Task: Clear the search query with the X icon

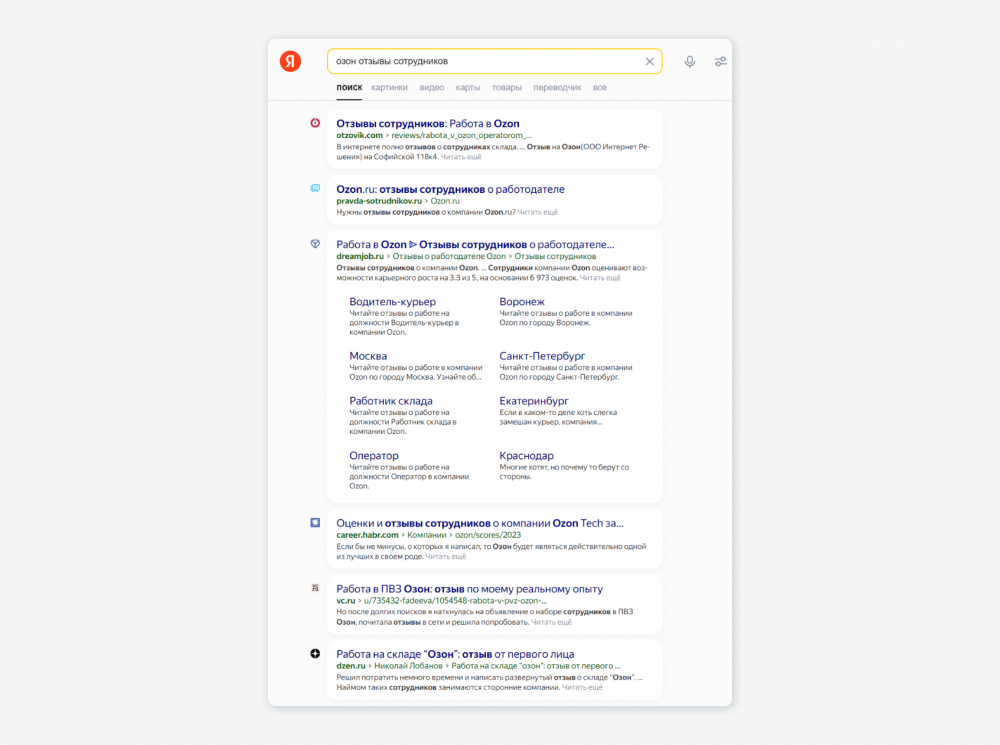Action: [649, 62]
